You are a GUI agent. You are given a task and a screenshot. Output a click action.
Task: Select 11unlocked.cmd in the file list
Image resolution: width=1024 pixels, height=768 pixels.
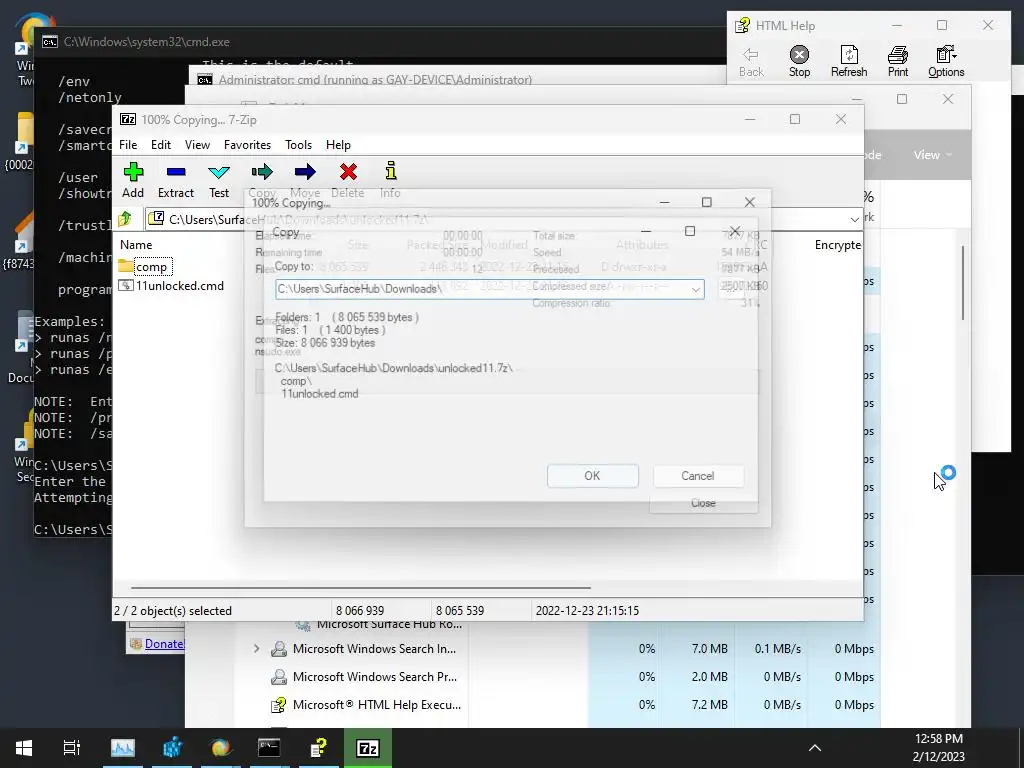(x=172, y=286)
